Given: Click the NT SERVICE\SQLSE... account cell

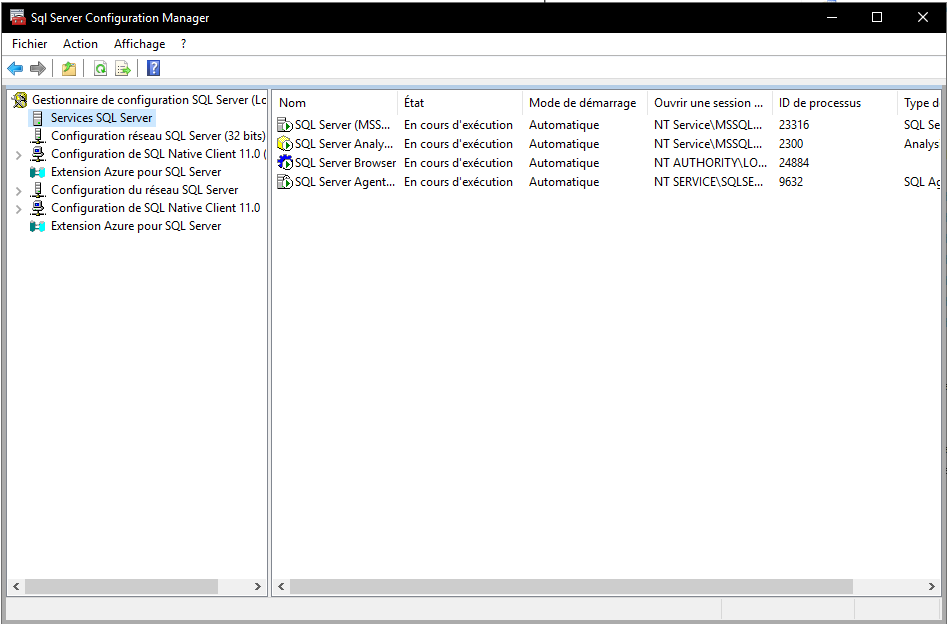Looking at the screenshot, I should tap(708, 182).
